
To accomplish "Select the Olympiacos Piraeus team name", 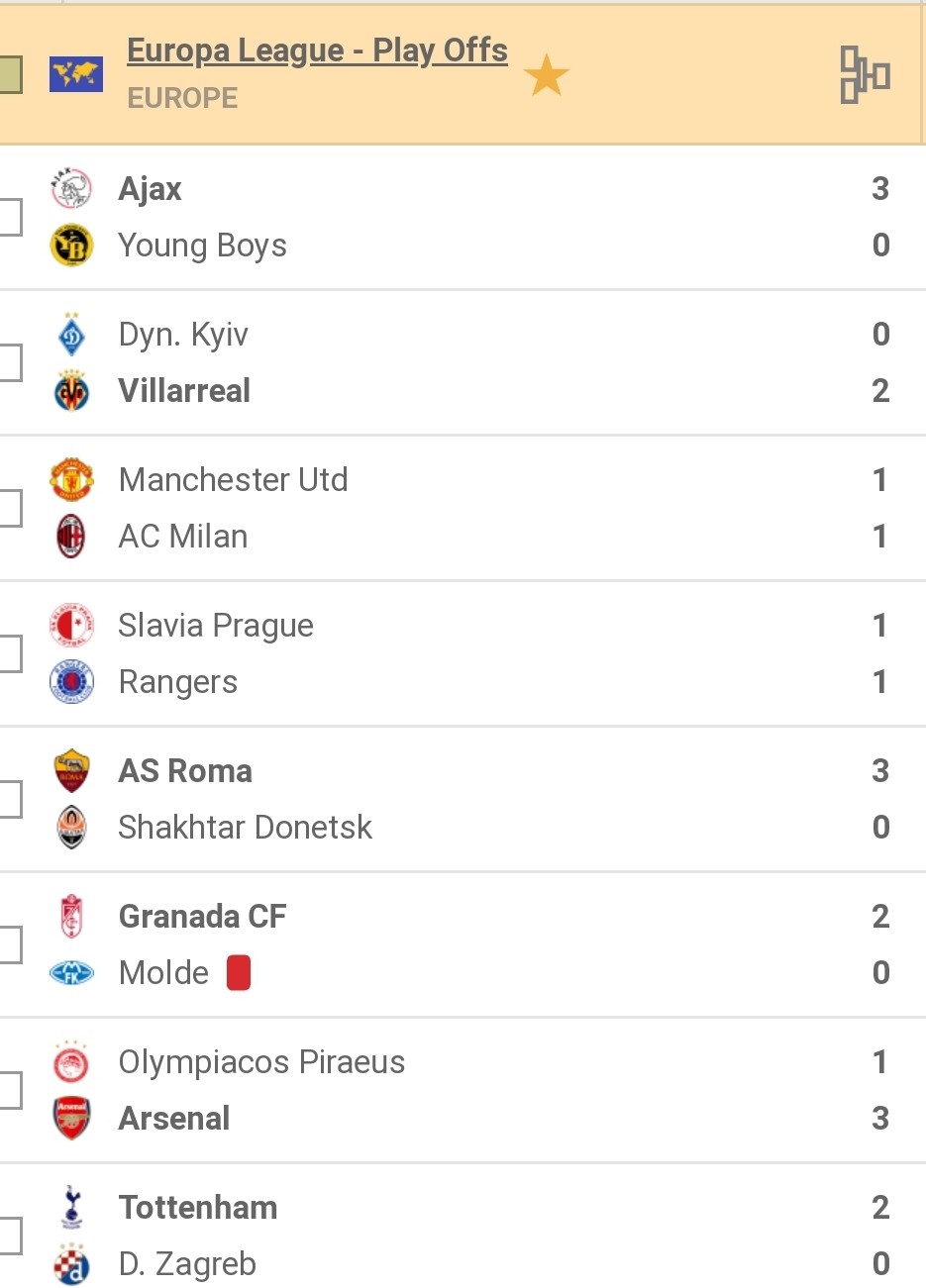I will (x=261, y=1061).
